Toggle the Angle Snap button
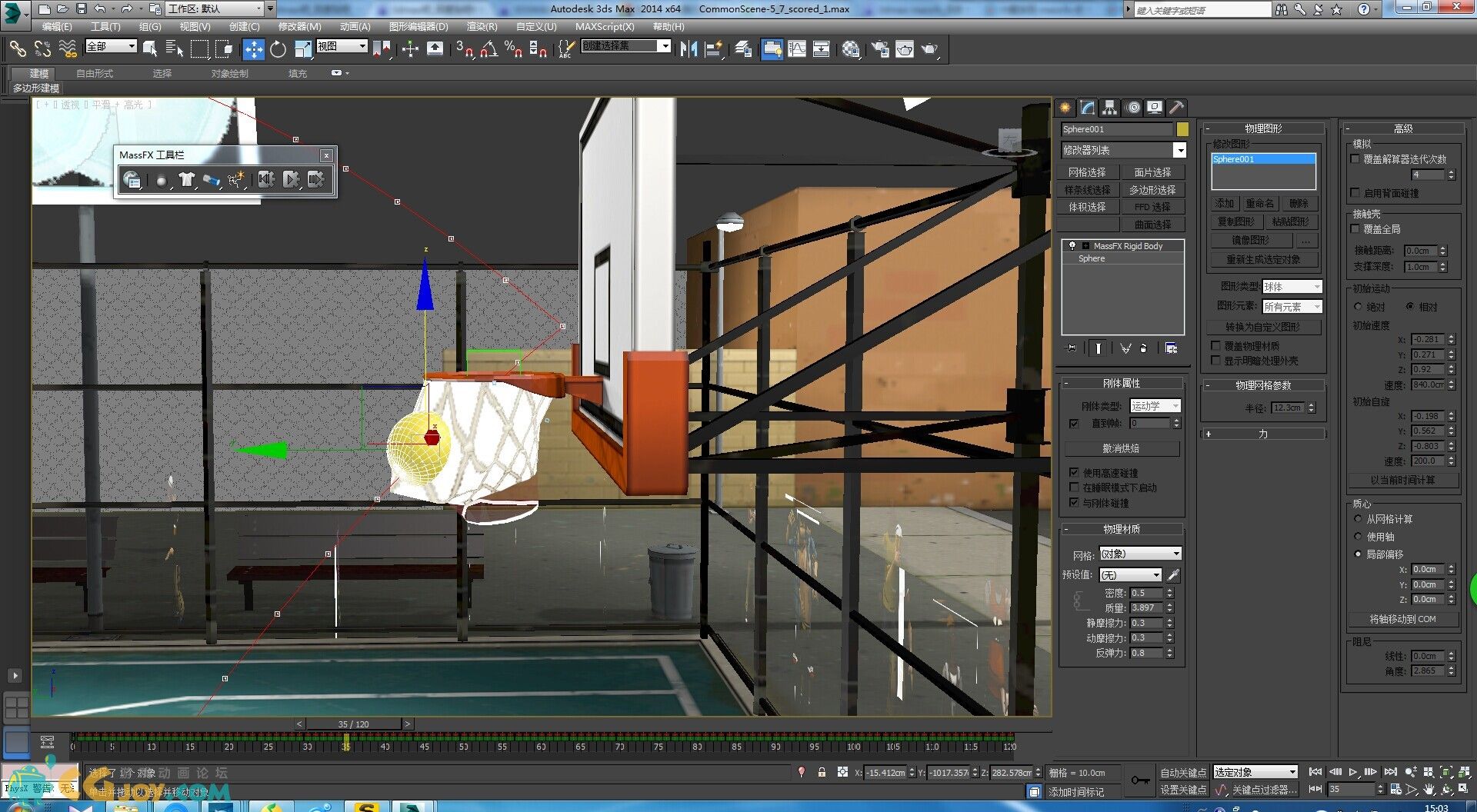Viewport: 1477px width, 812px height. pyautogui.click(x=488, y=49)
